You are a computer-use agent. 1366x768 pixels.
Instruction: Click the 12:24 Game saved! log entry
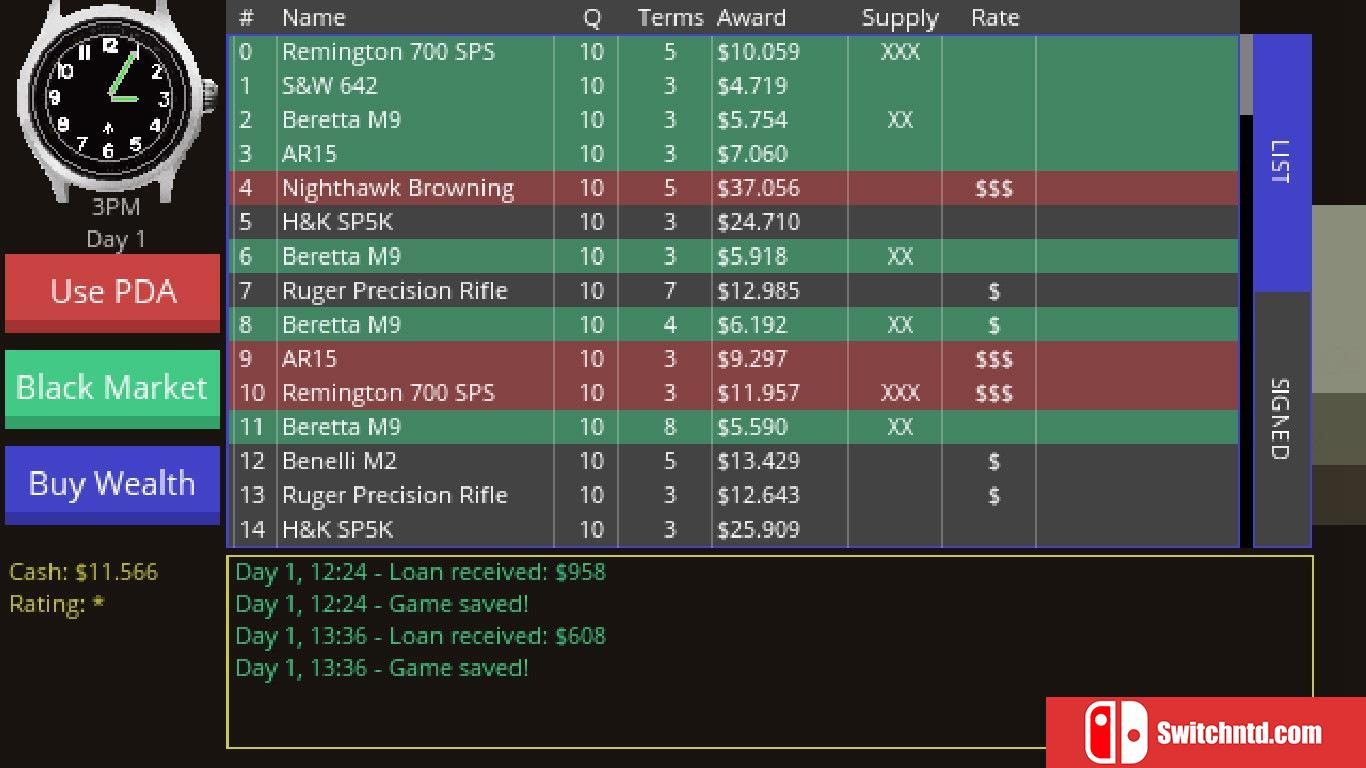(382, 604)
